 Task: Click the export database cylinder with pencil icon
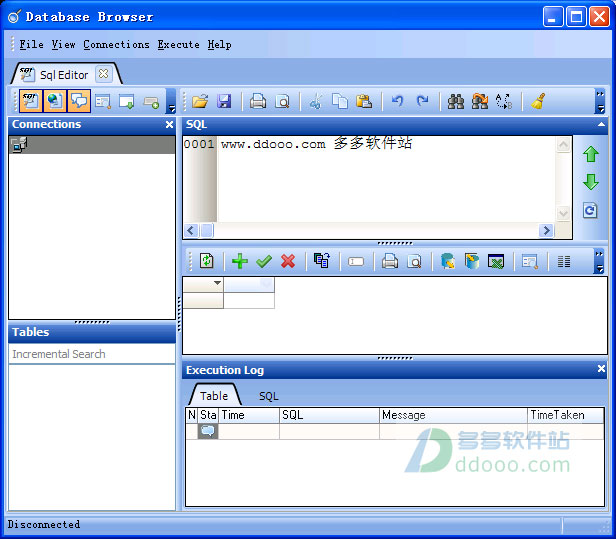[448, 261]
